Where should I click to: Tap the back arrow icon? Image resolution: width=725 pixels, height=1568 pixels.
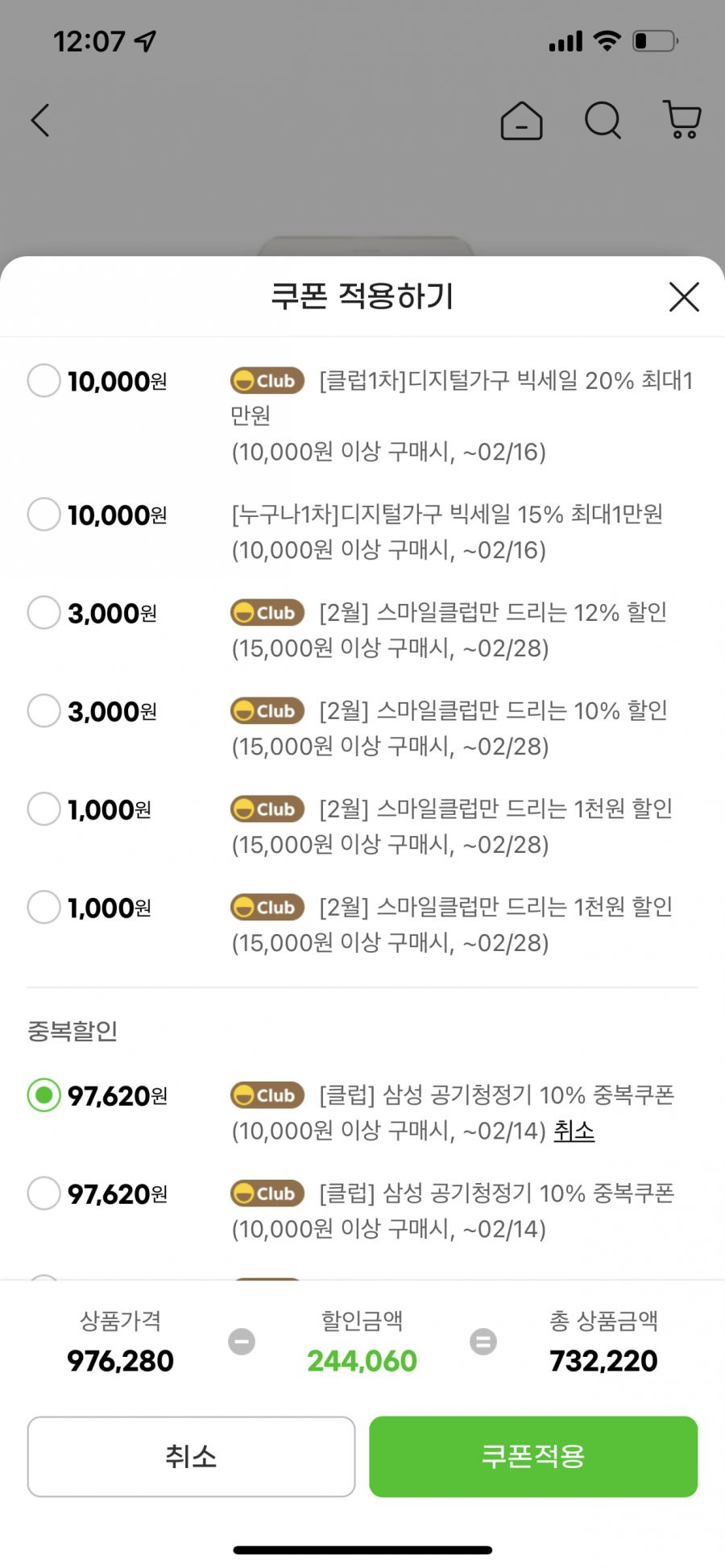click(x=40, y=121)
